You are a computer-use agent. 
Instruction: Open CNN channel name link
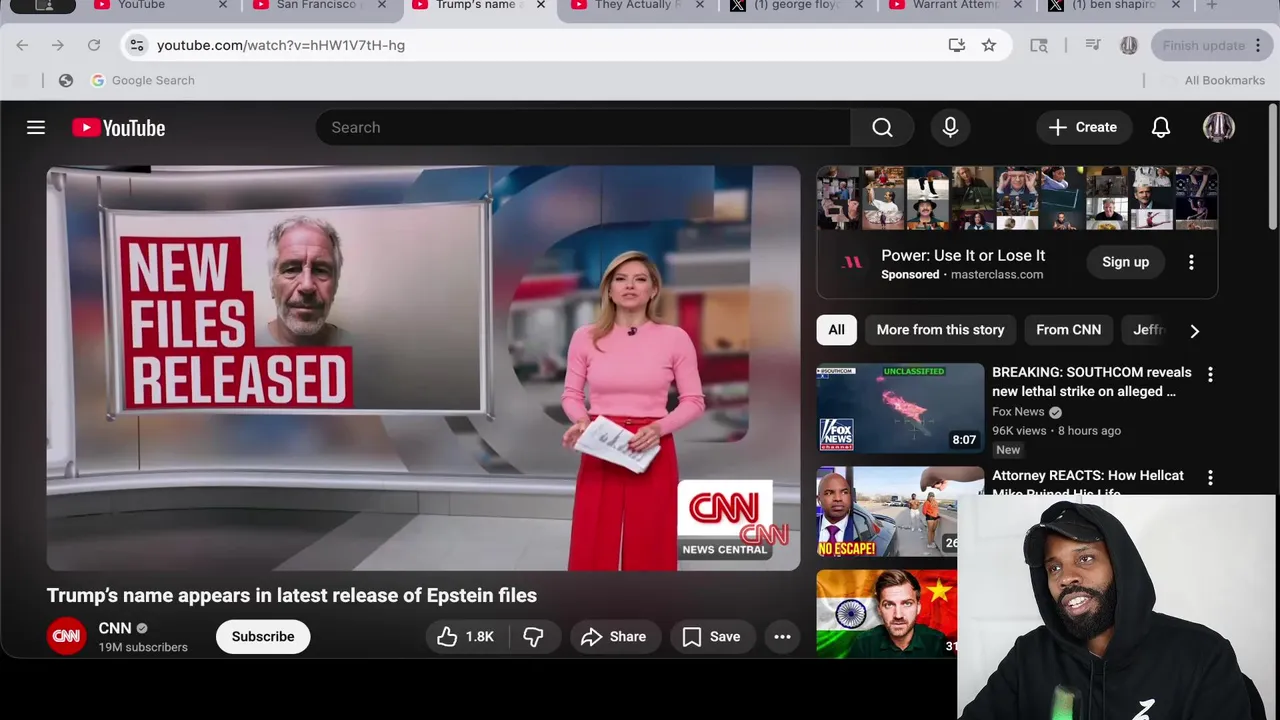click(115, 628)
